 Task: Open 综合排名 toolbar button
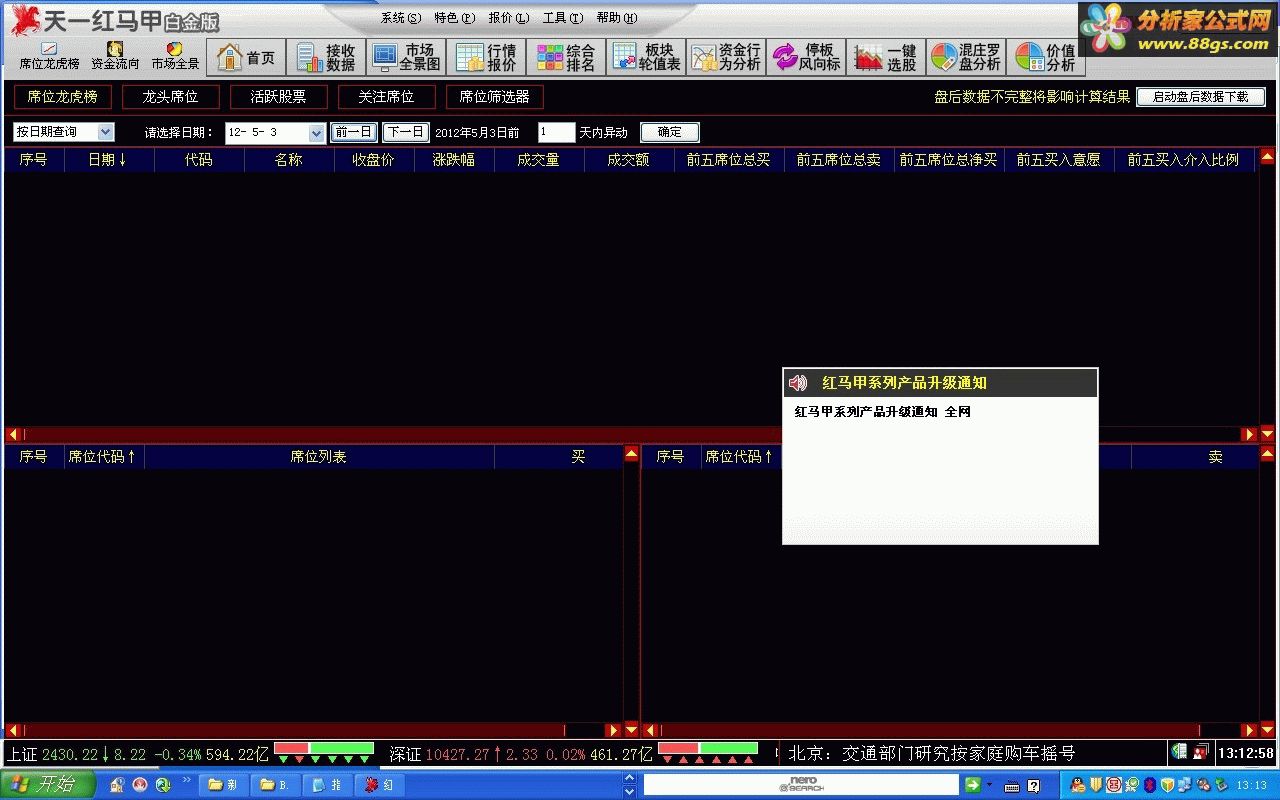(566, 58)
